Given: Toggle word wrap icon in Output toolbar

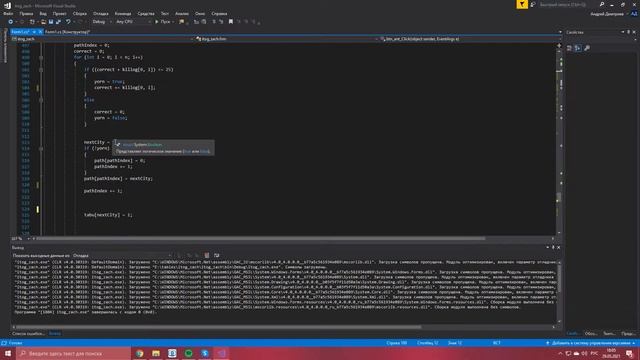Looking at the screenshot, I should coord(216,255).
